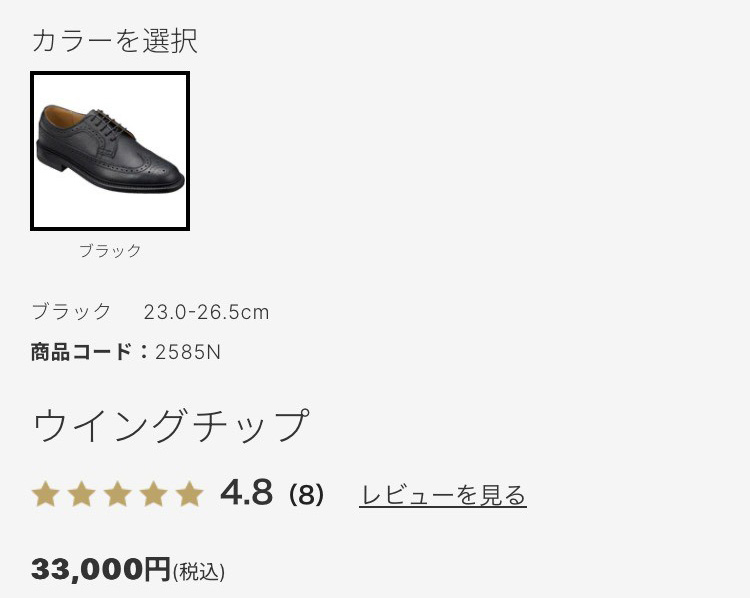The image size is (750, 598).
Task: Click the 33,000円 price text
Action: point(101,569)
